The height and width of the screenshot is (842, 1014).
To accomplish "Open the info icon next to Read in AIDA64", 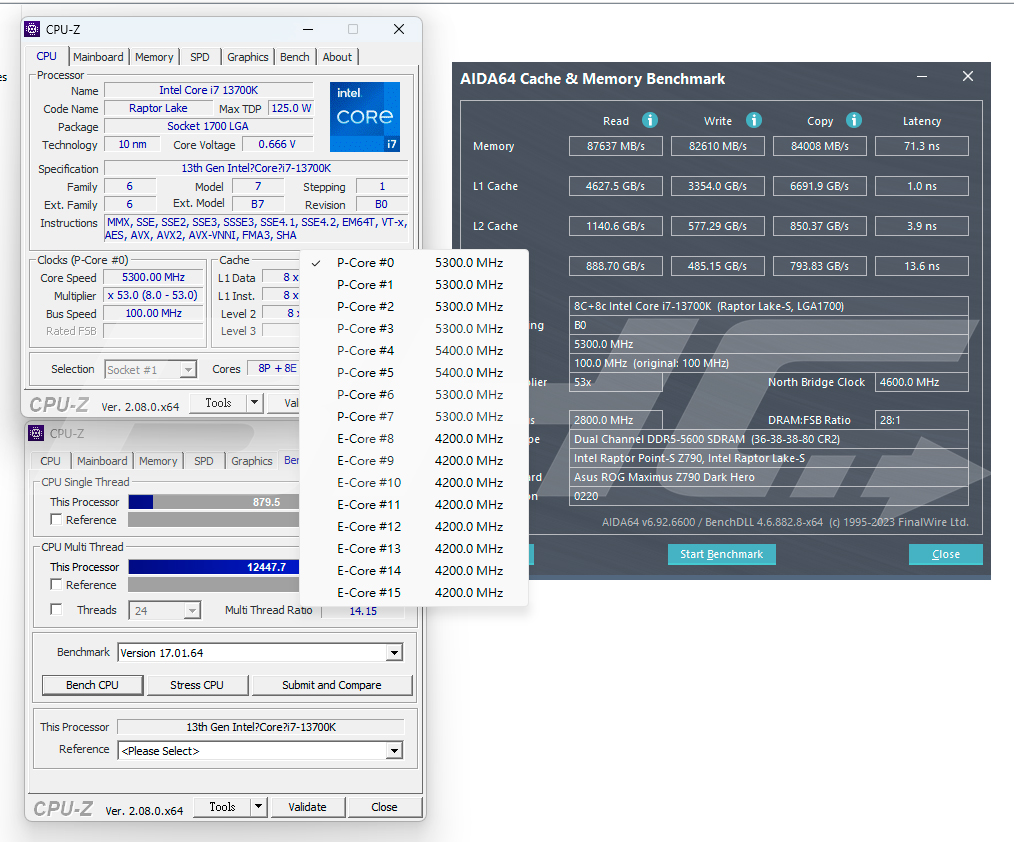I will click(650, 120).
